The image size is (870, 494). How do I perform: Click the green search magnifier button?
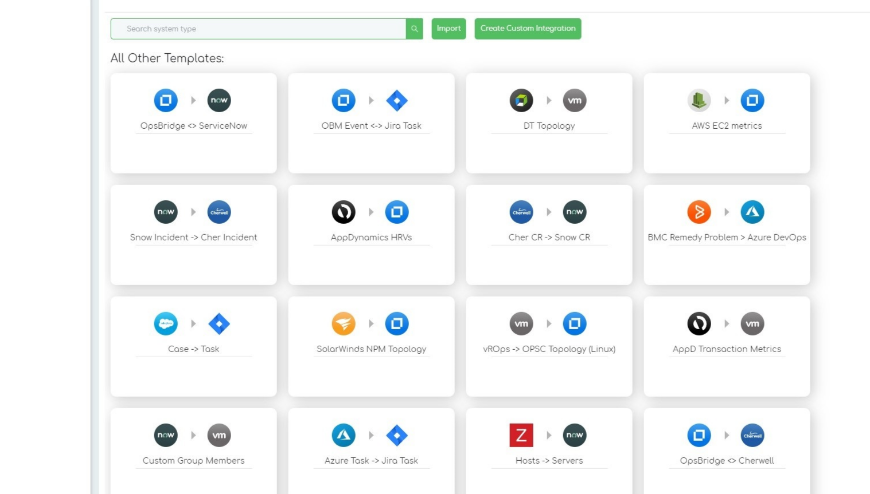pos(414,29)
